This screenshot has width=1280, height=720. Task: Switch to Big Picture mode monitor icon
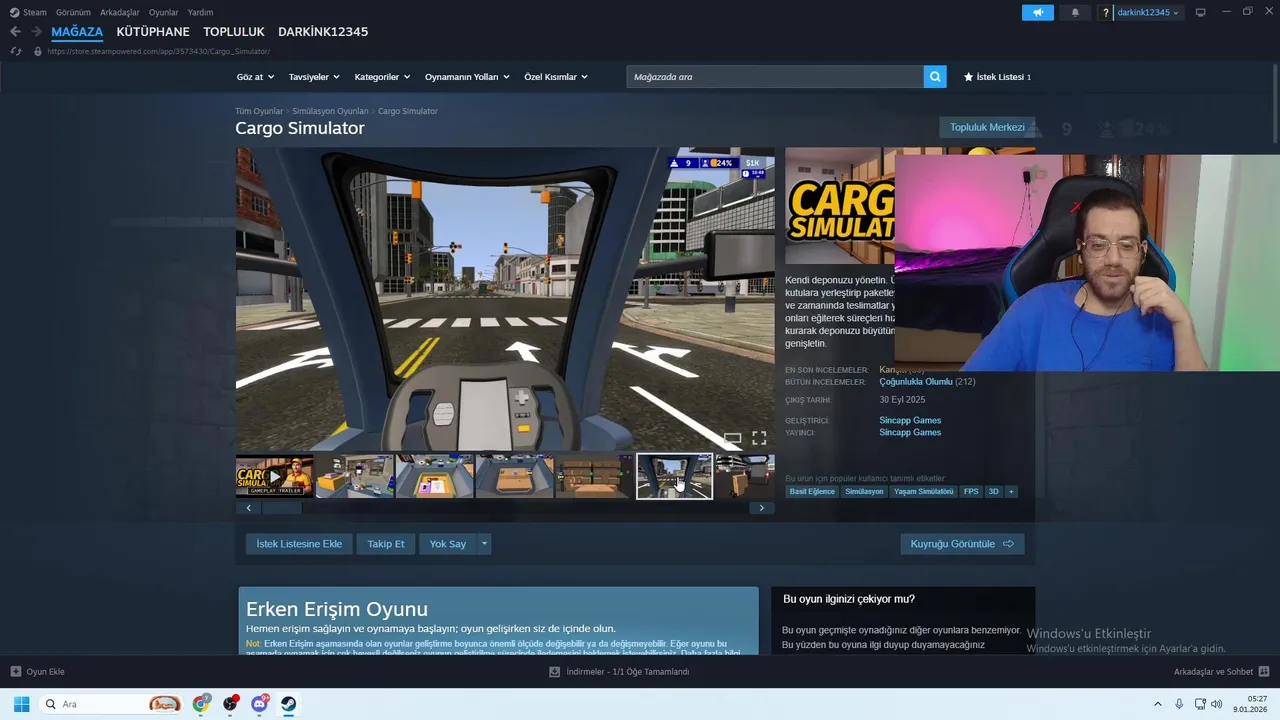pyautogui.click(x=1200, y=12)
